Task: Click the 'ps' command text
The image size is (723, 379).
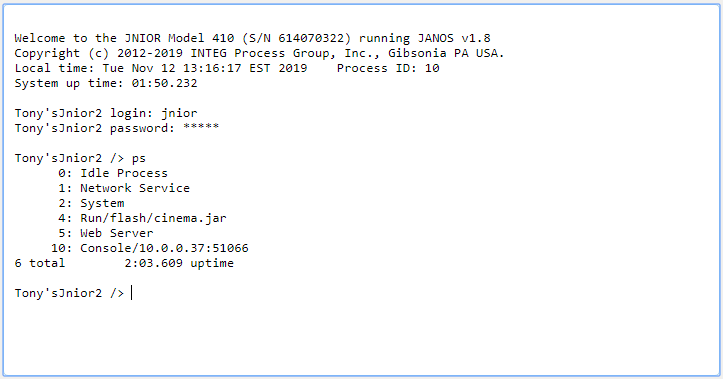Action: (139, 159)
